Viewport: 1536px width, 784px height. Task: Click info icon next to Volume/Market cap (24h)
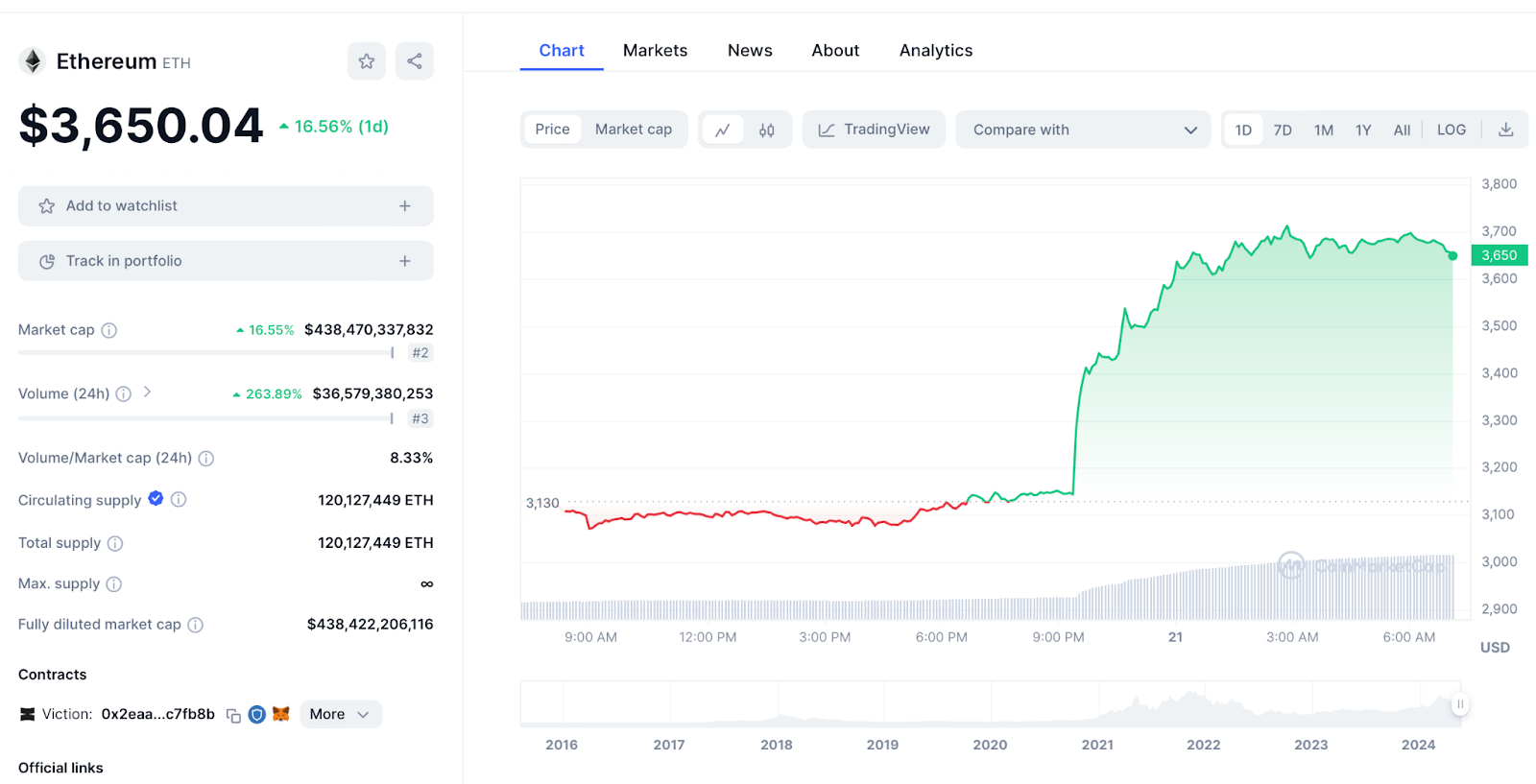tap(206, 459)
